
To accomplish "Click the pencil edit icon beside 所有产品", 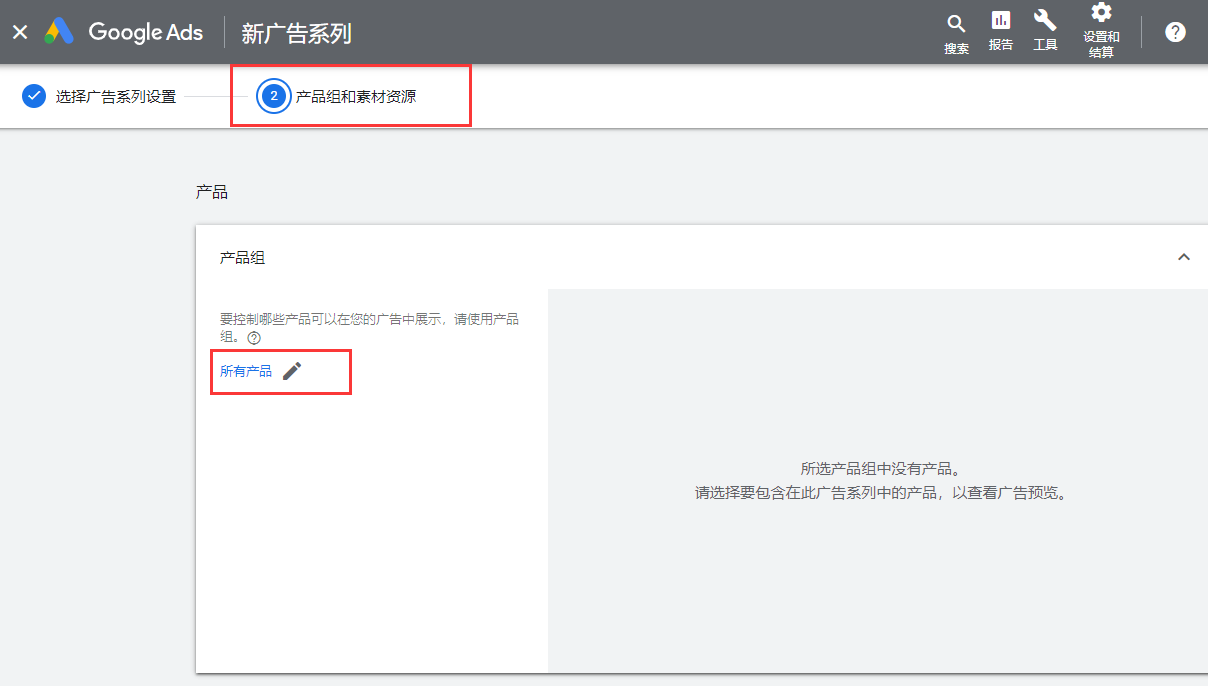I will coord(292,371).
